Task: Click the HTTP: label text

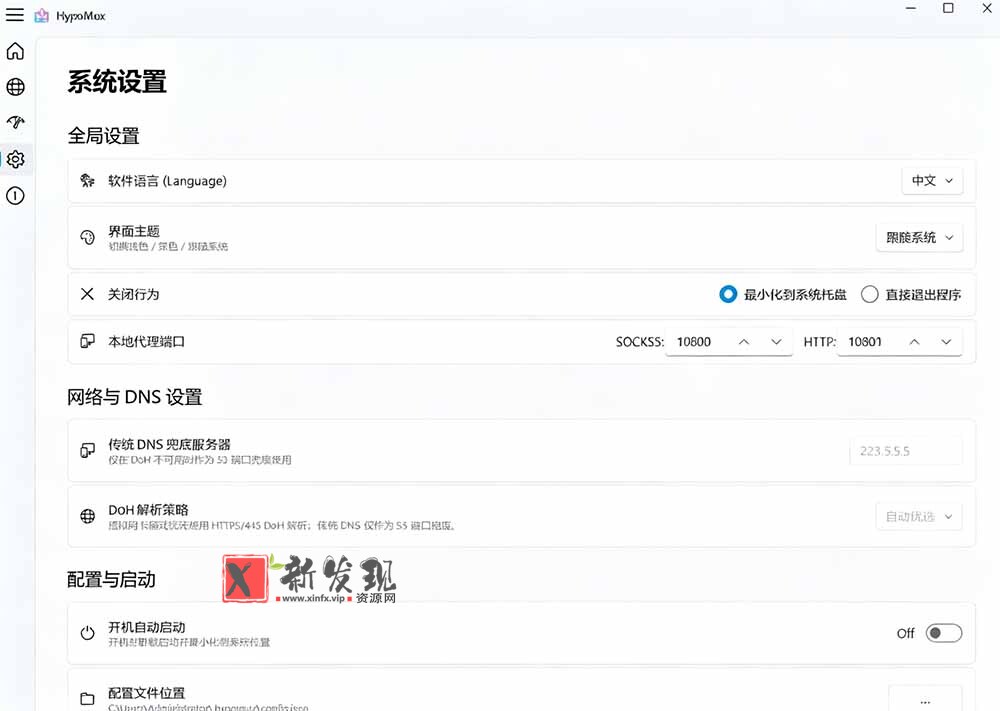Action: click(x=820, y=342)
